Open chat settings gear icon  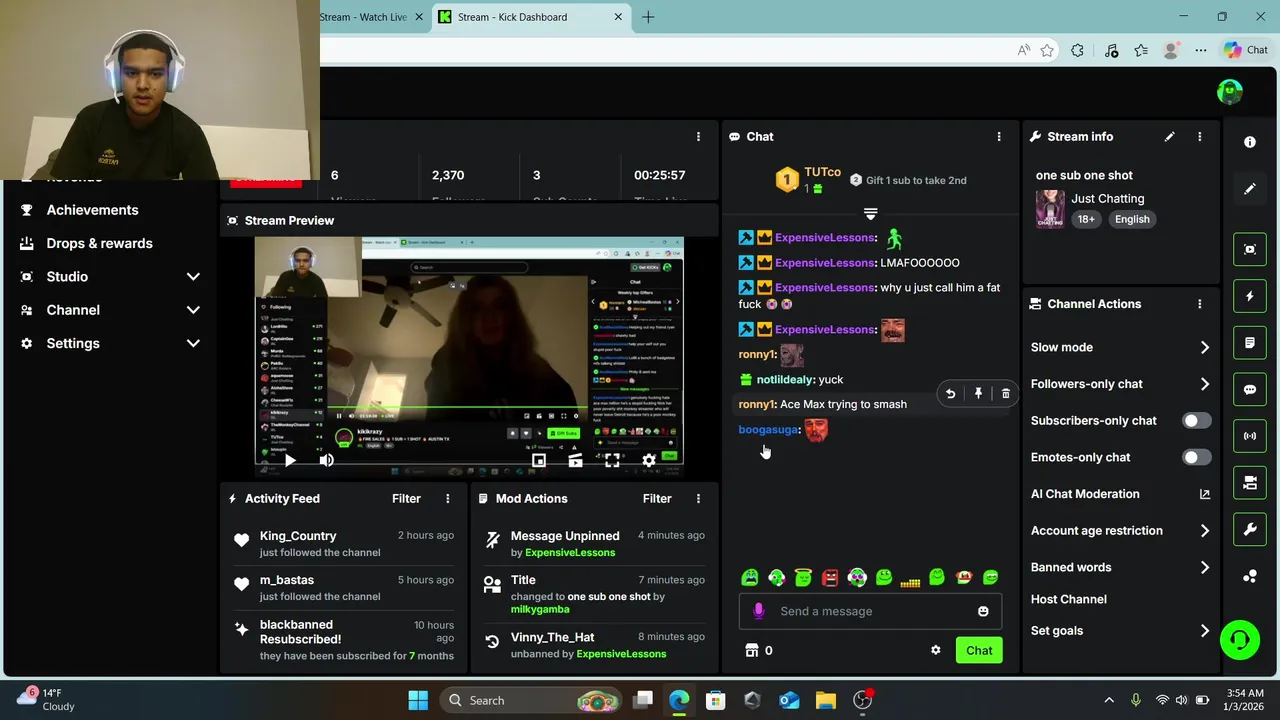click(x=935, y=650)
